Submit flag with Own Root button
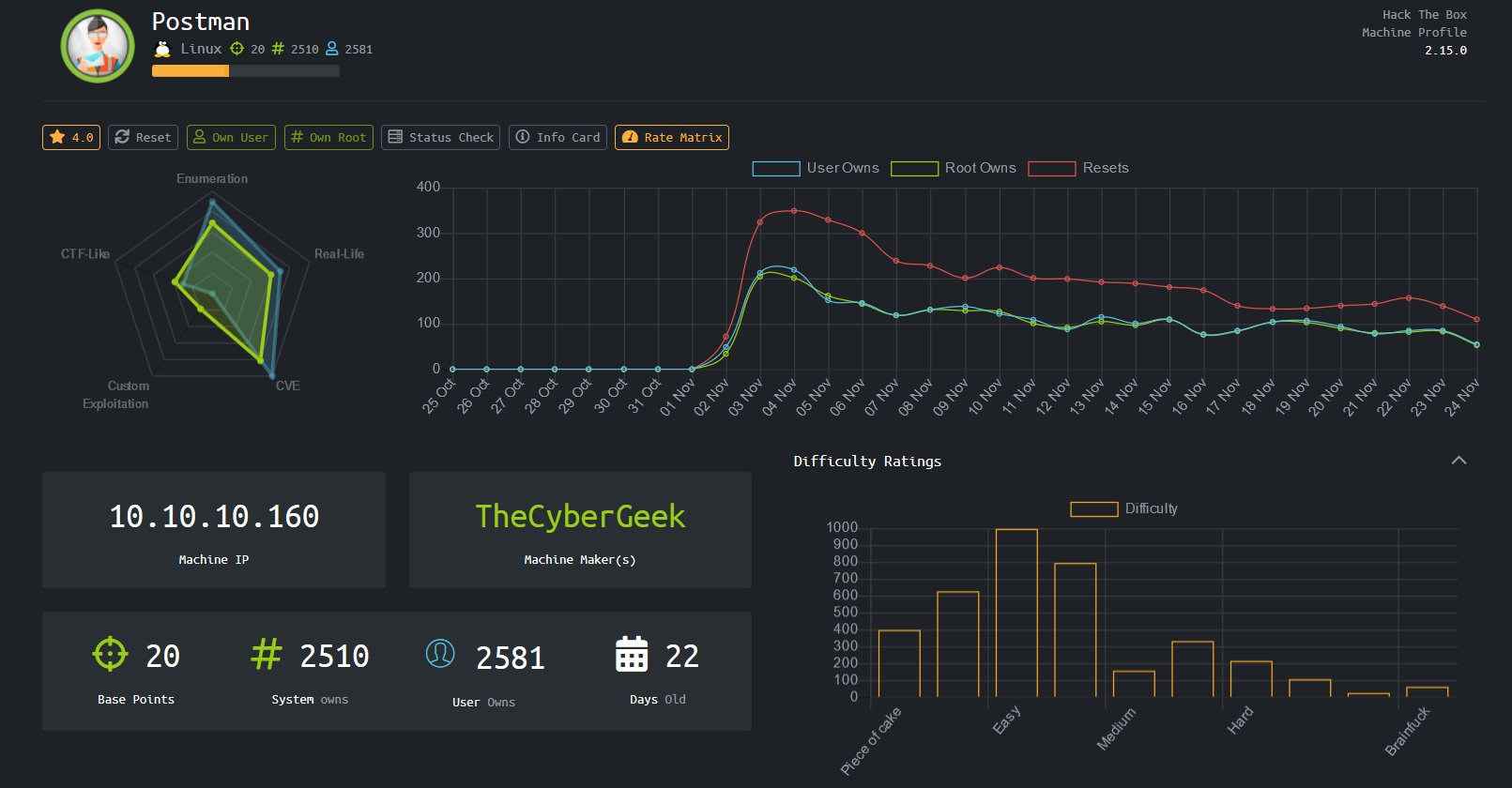Image resolution: width=1512 pixels, height=788 pixels. (x=328, y=137)
